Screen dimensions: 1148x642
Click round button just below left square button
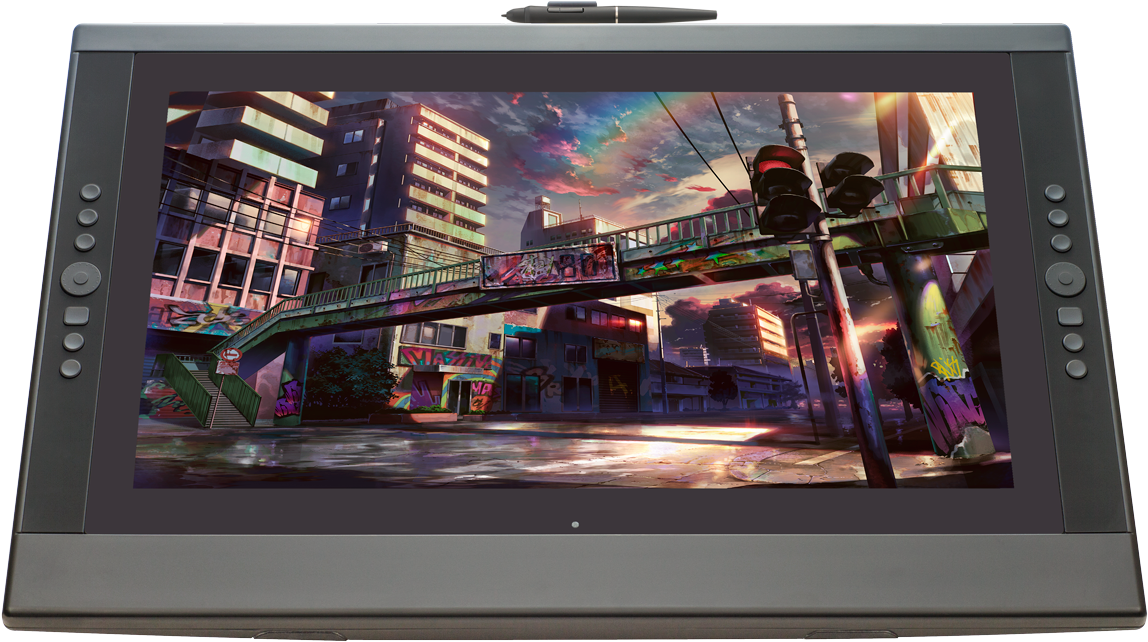coord(73,341)
